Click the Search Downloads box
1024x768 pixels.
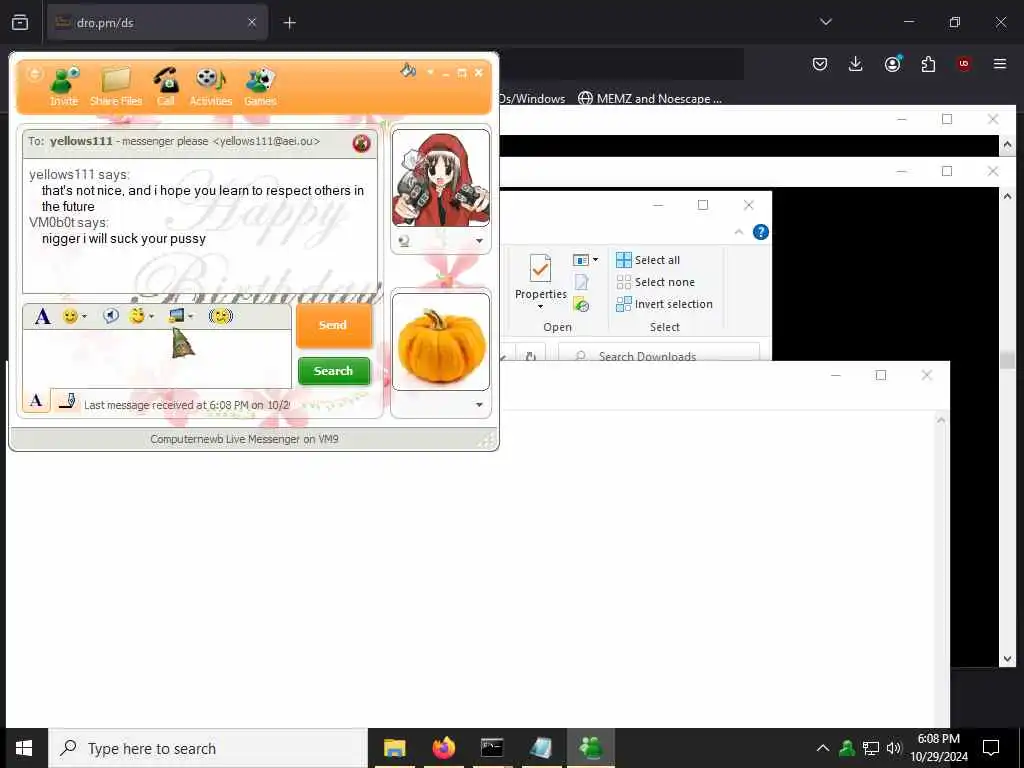tap(658, 354)
